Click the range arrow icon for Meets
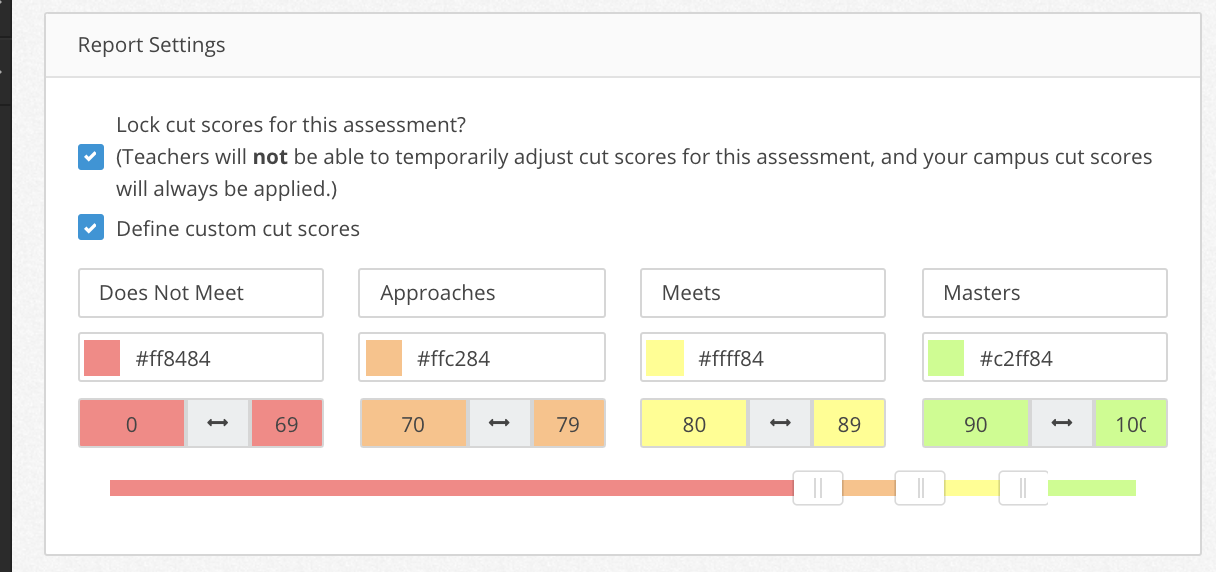The width and height of the screenshot is (1216, 572). pos(780,424)
